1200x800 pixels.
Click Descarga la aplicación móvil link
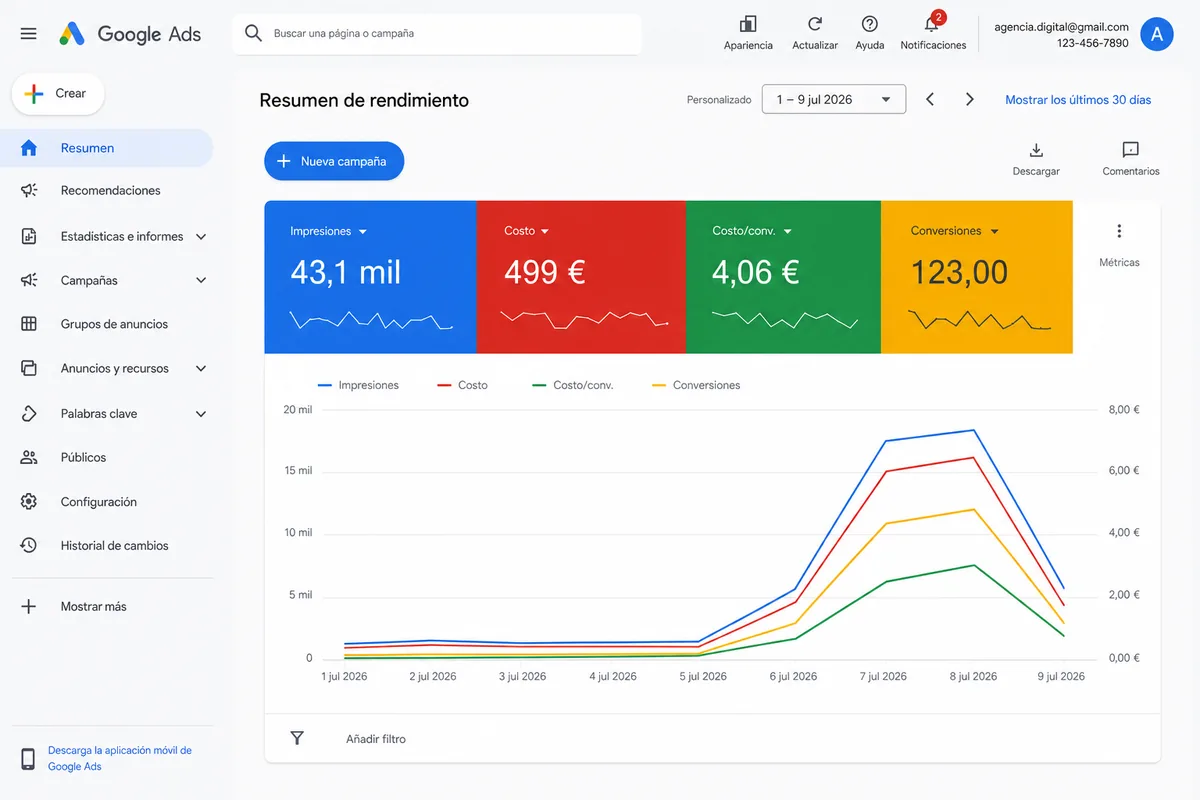120,758
